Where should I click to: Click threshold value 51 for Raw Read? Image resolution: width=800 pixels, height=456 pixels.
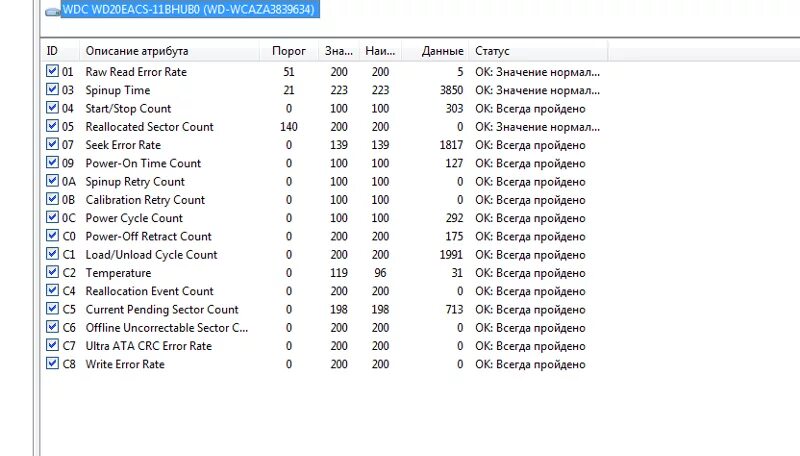[289, 72]
